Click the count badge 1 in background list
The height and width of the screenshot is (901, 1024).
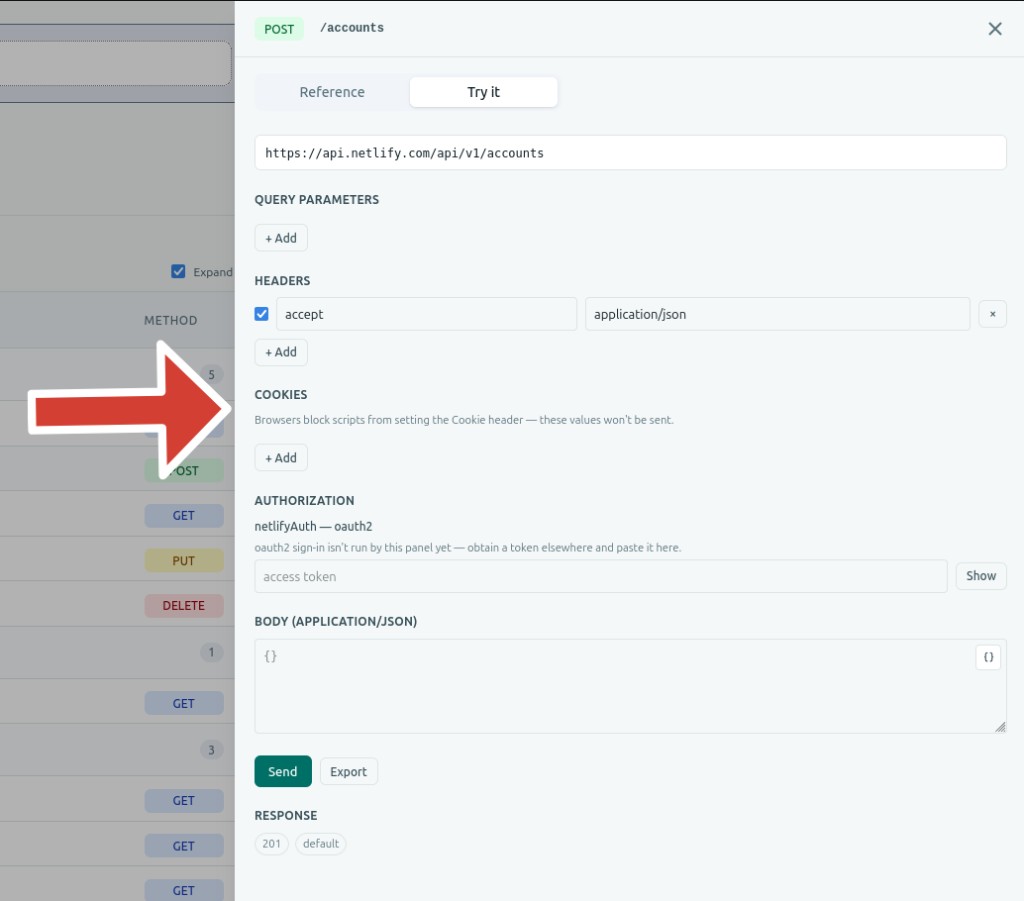[x=211, y=652]
